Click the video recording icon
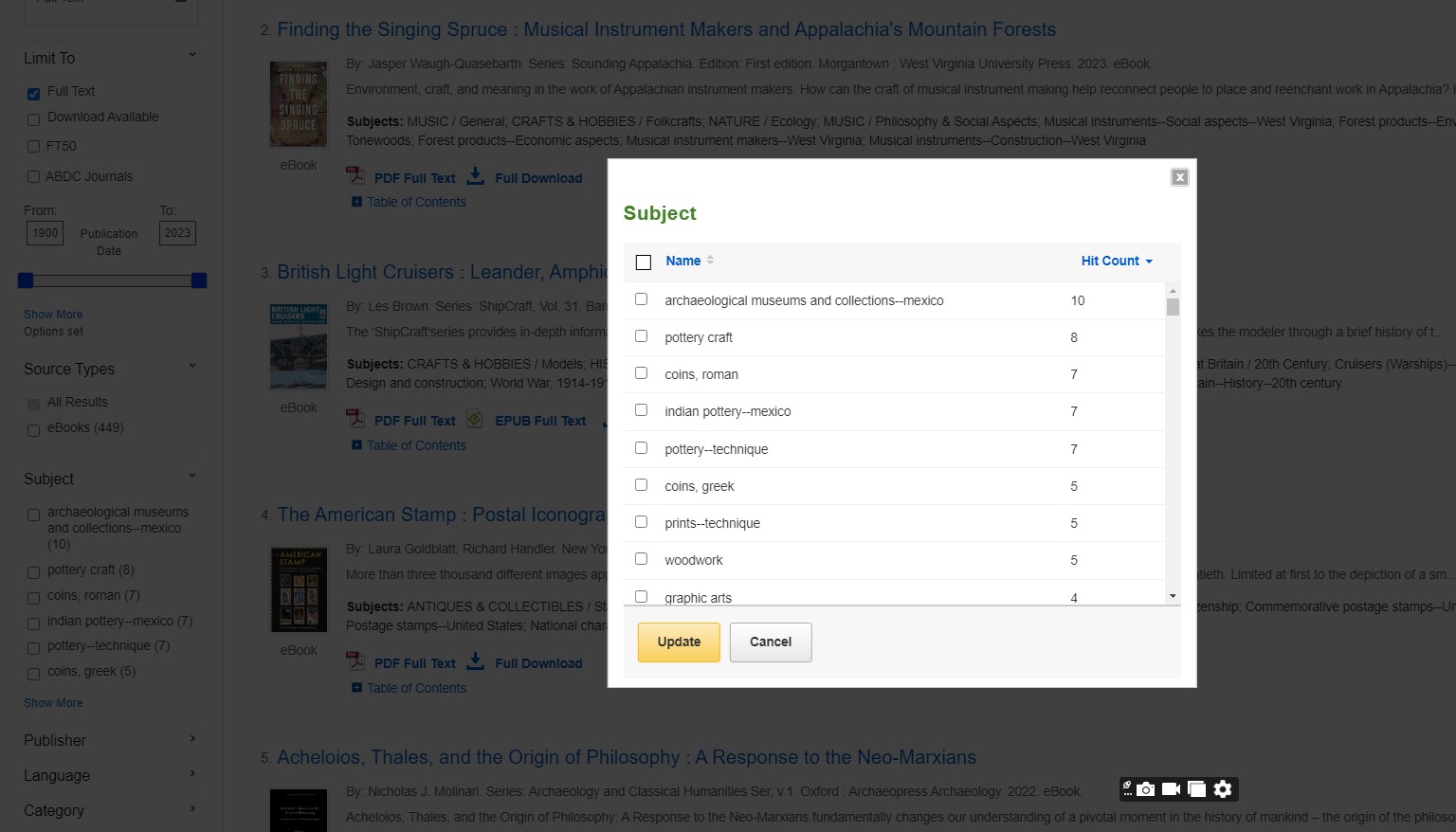The image size is (1456, 832). pyautogui.click(x=1171, y=789)
